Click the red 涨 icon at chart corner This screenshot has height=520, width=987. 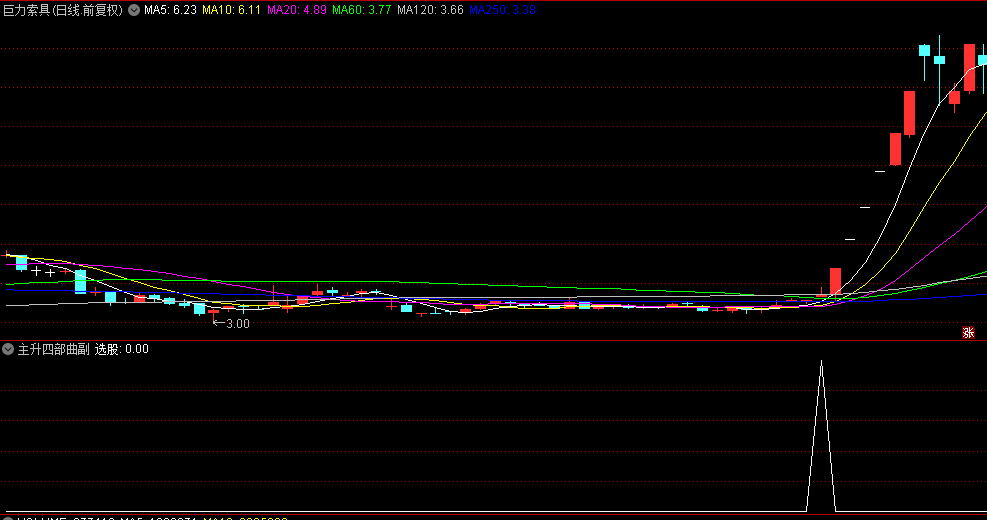point(968,332)
